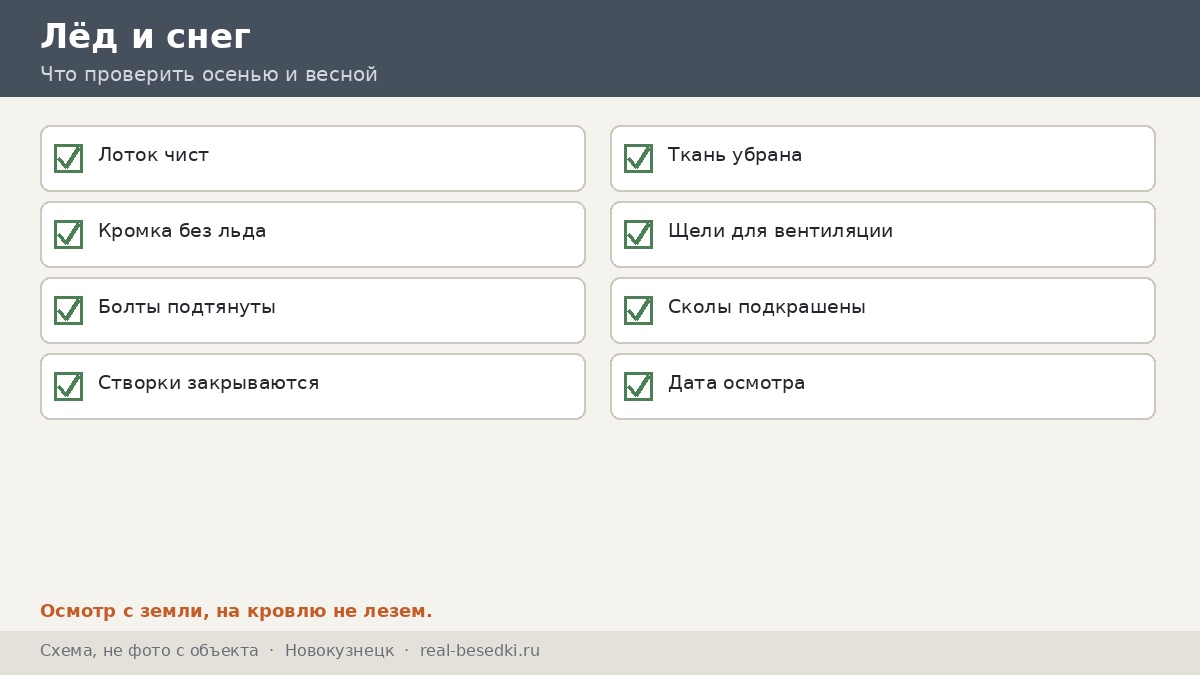Screen dimensions: 1200x675
Task: Click the 'Сколы подкрашены' label text
Action: coord(767,307)
